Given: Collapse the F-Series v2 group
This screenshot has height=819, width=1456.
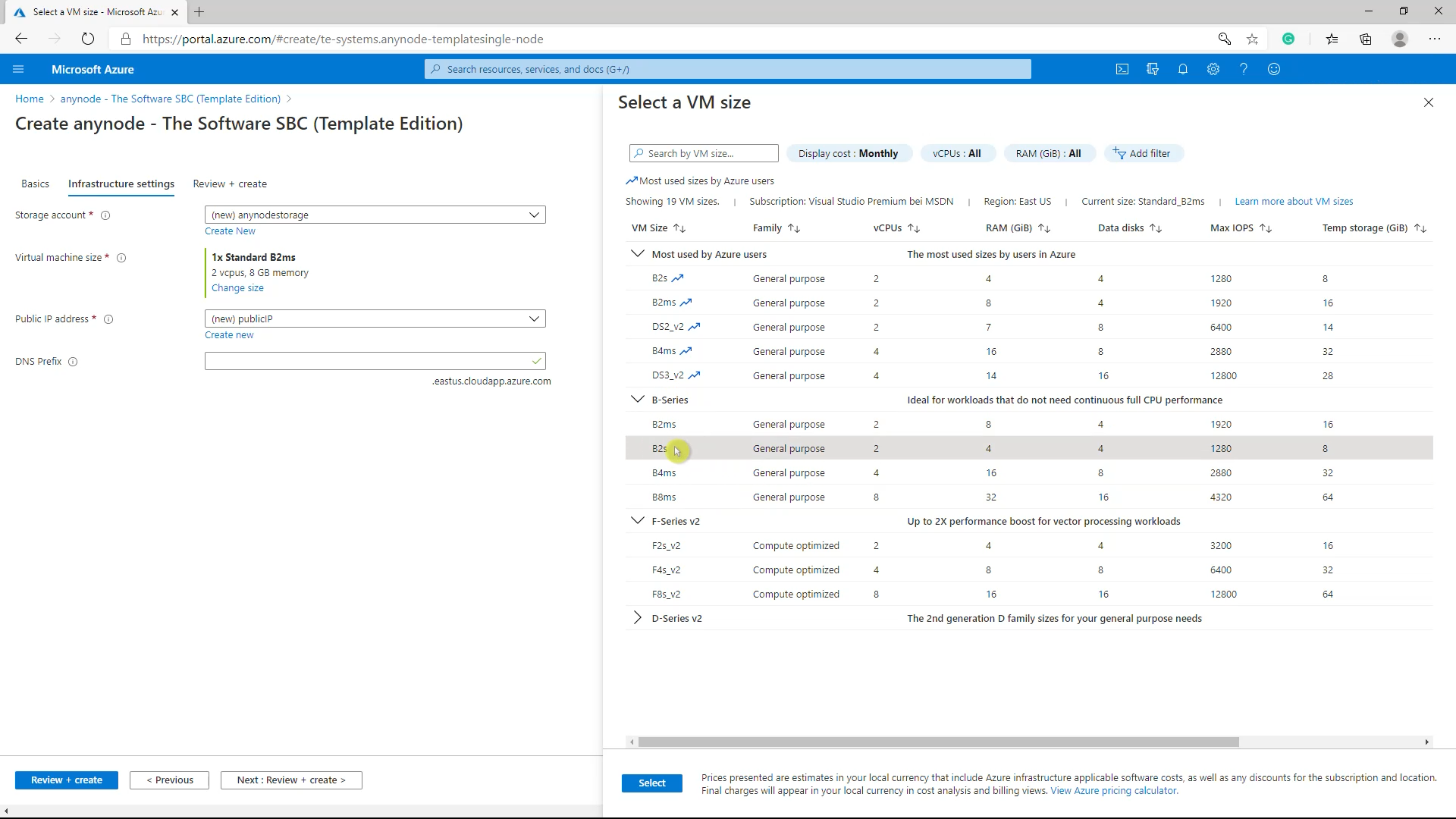Looking at the screenshot, I should coord(638,521).
